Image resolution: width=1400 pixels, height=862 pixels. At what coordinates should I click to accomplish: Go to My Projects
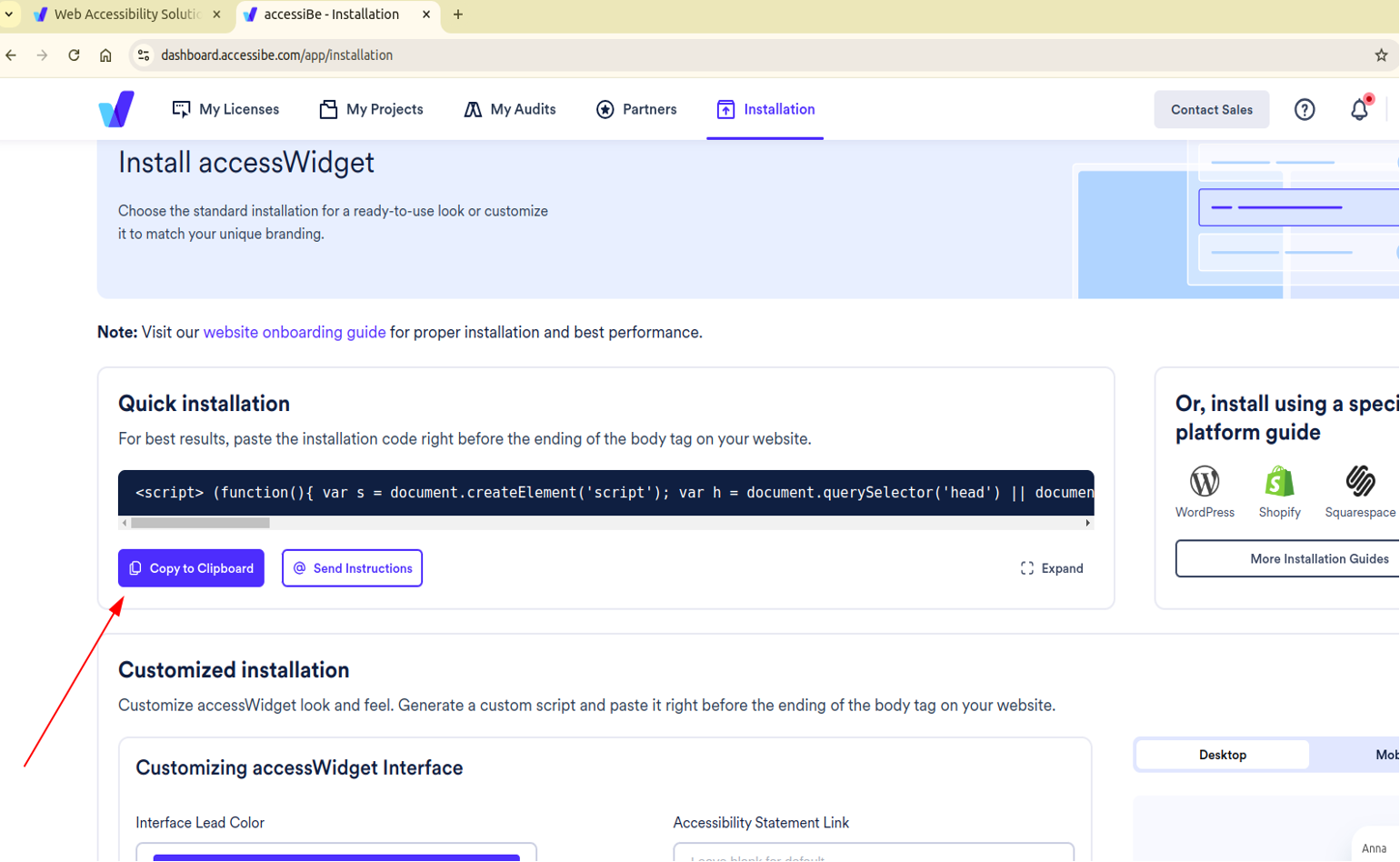tap(371, 109)
